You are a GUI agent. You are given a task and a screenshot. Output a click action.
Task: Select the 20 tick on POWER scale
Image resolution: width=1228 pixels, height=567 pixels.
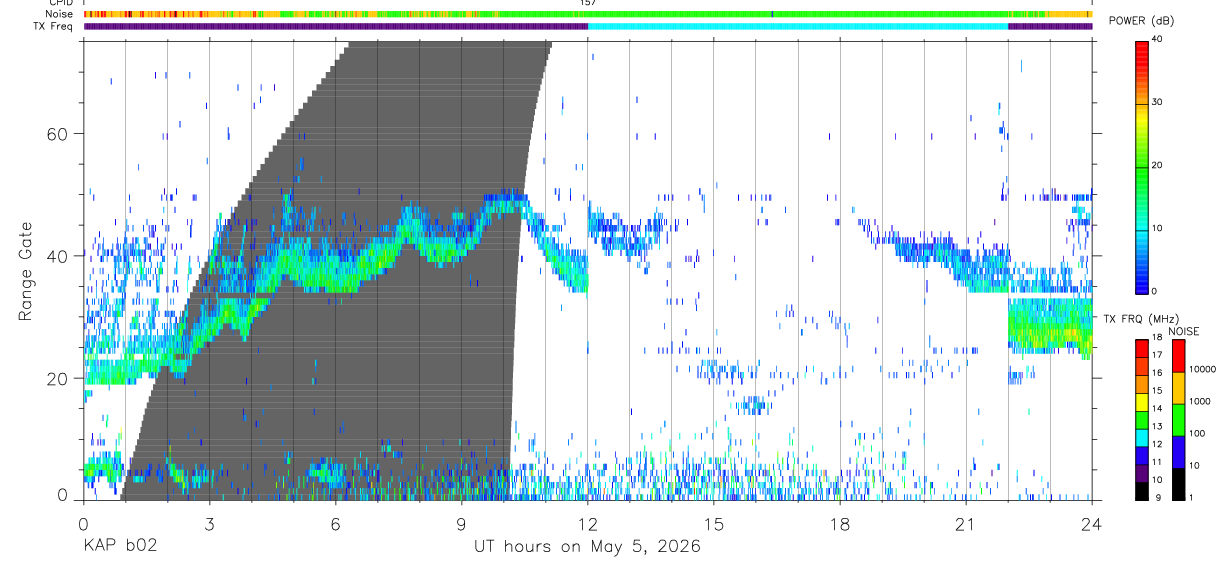click(1157, 166)
